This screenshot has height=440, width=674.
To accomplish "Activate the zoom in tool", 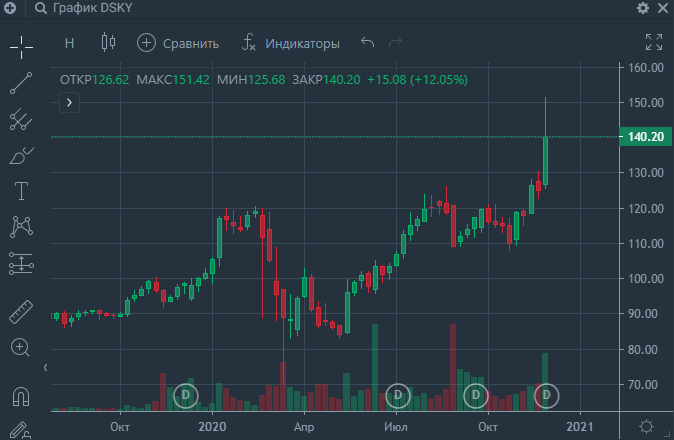I will pyautogui.click(x=20, y=347).
